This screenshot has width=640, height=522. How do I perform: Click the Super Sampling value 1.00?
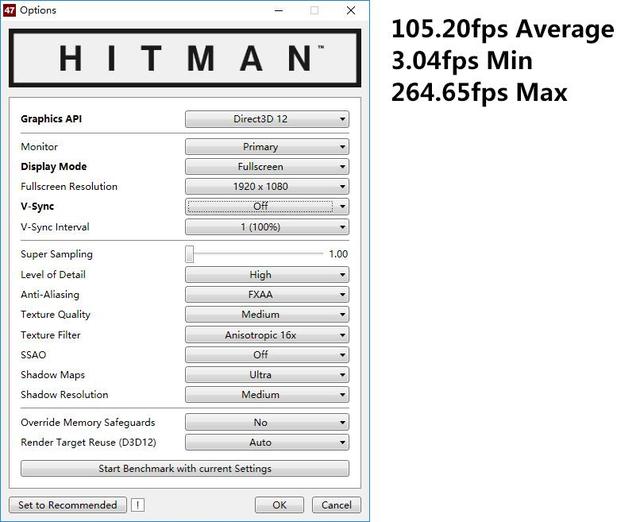338,254
